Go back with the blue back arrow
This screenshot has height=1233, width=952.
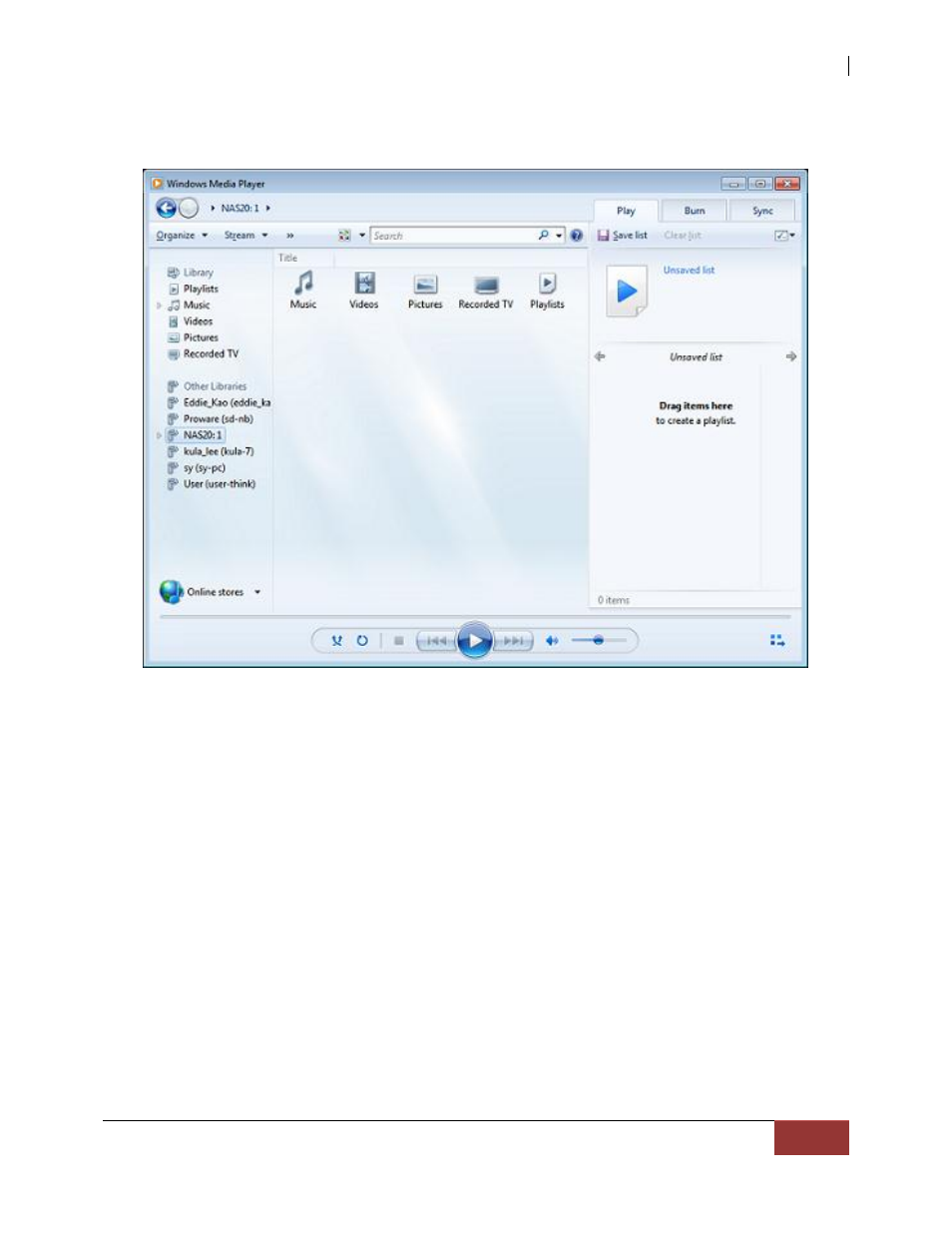pos(166,209)
